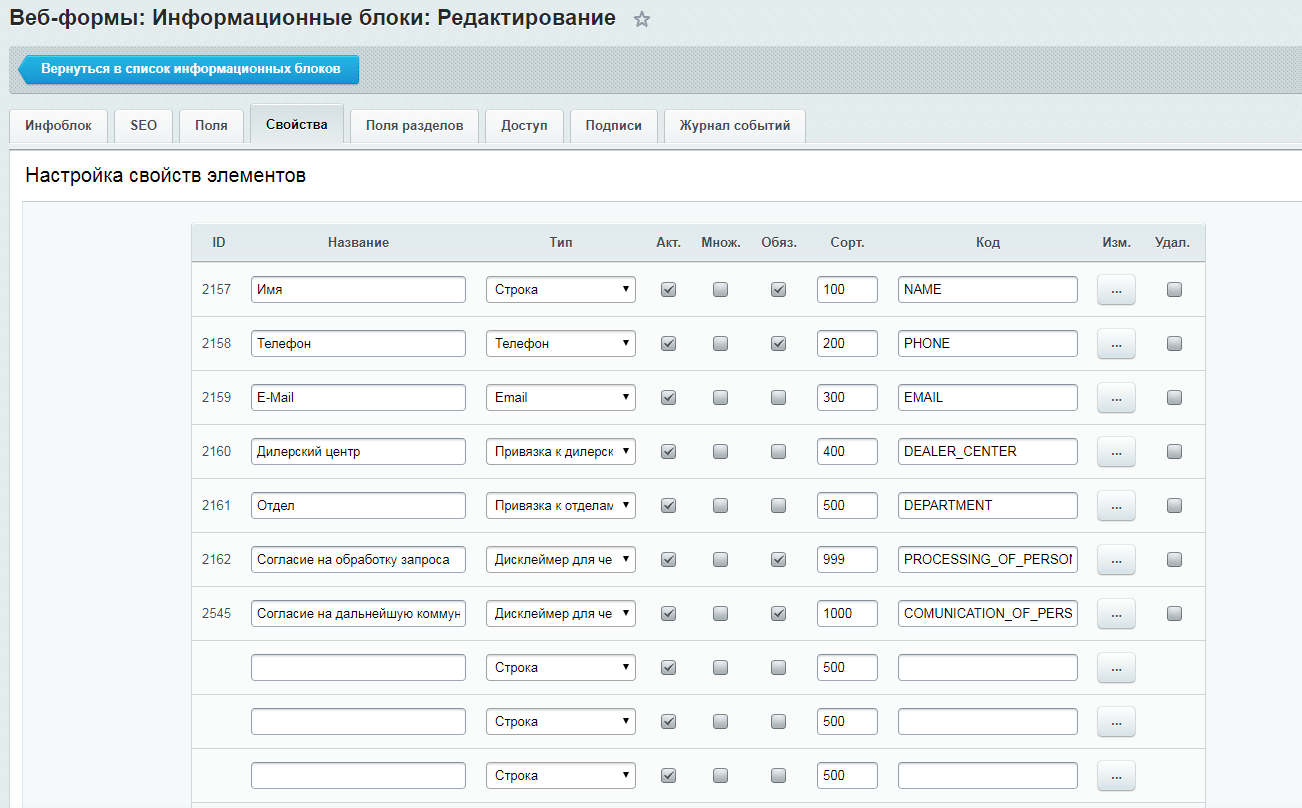Open type dropdown for Имя property
Image resolution: width=1302 pixels, height=808 pixels.
coord(560,289)
